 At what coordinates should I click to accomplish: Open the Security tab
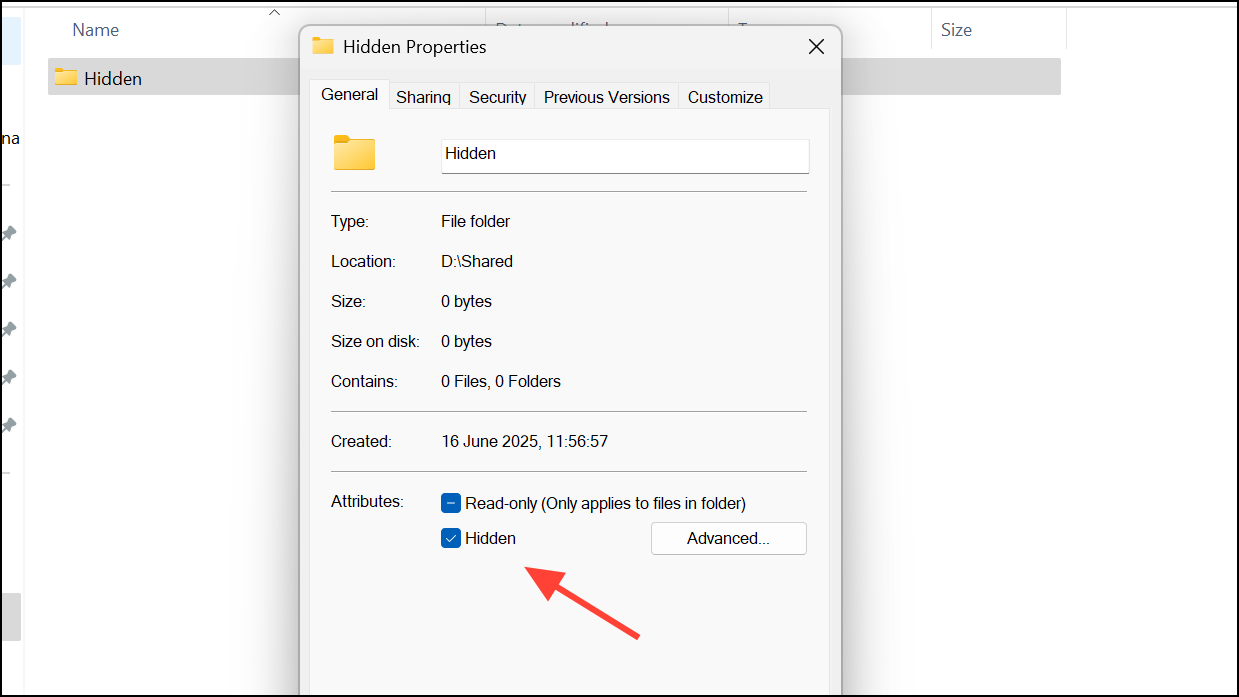point(497,96)
